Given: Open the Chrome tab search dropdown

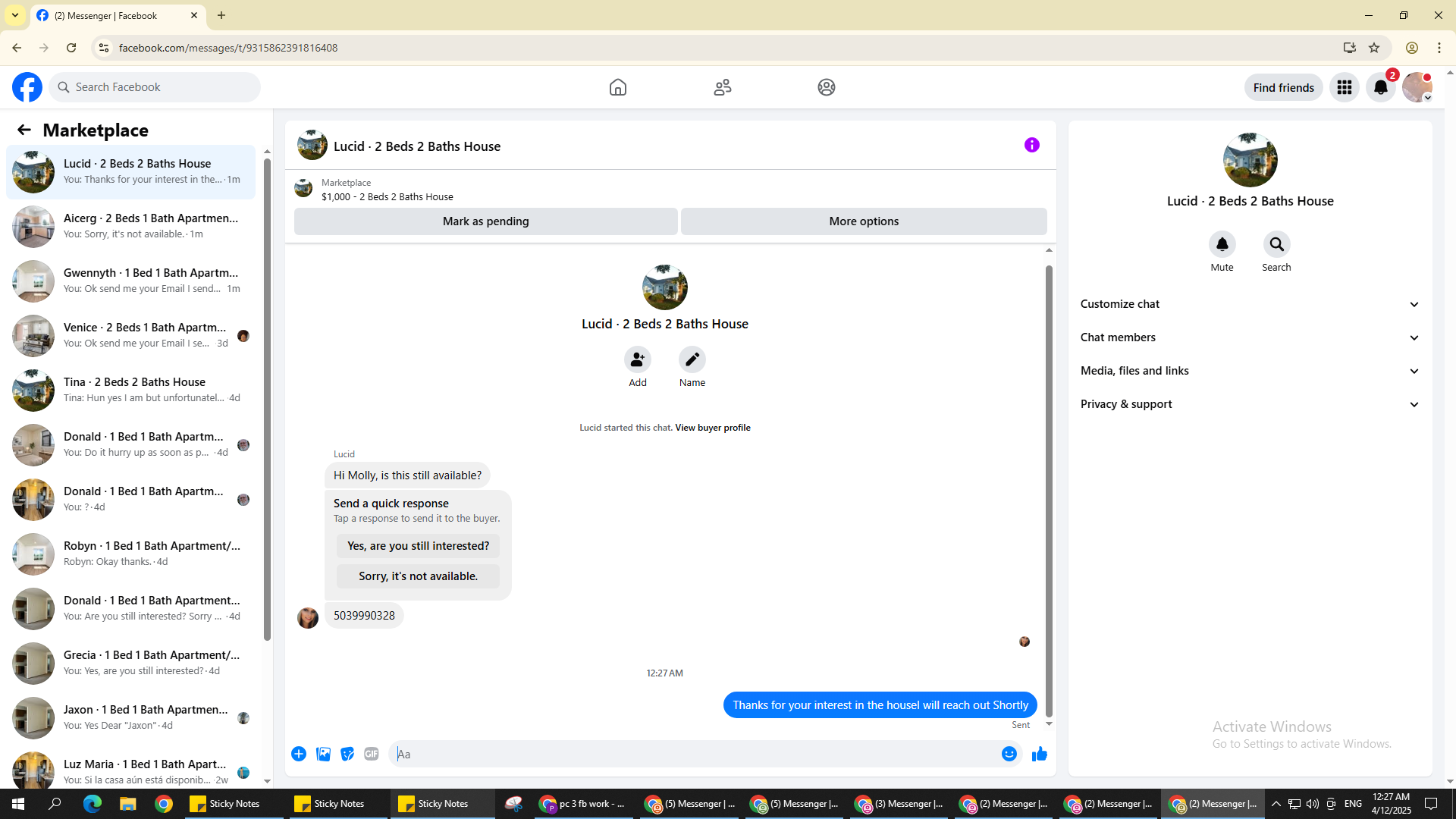Looking at the screenshot, I should [15, 15].
